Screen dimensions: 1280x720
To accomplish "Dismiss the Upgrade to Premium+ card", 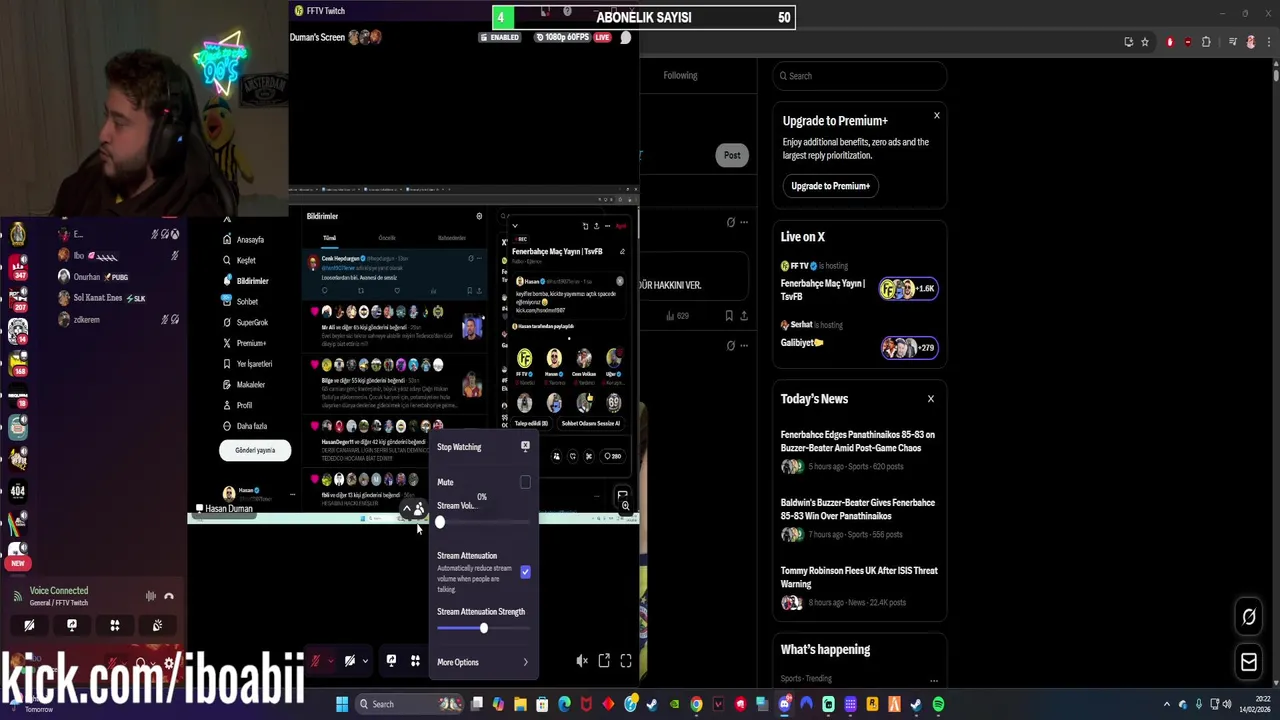I will point(937,116).
